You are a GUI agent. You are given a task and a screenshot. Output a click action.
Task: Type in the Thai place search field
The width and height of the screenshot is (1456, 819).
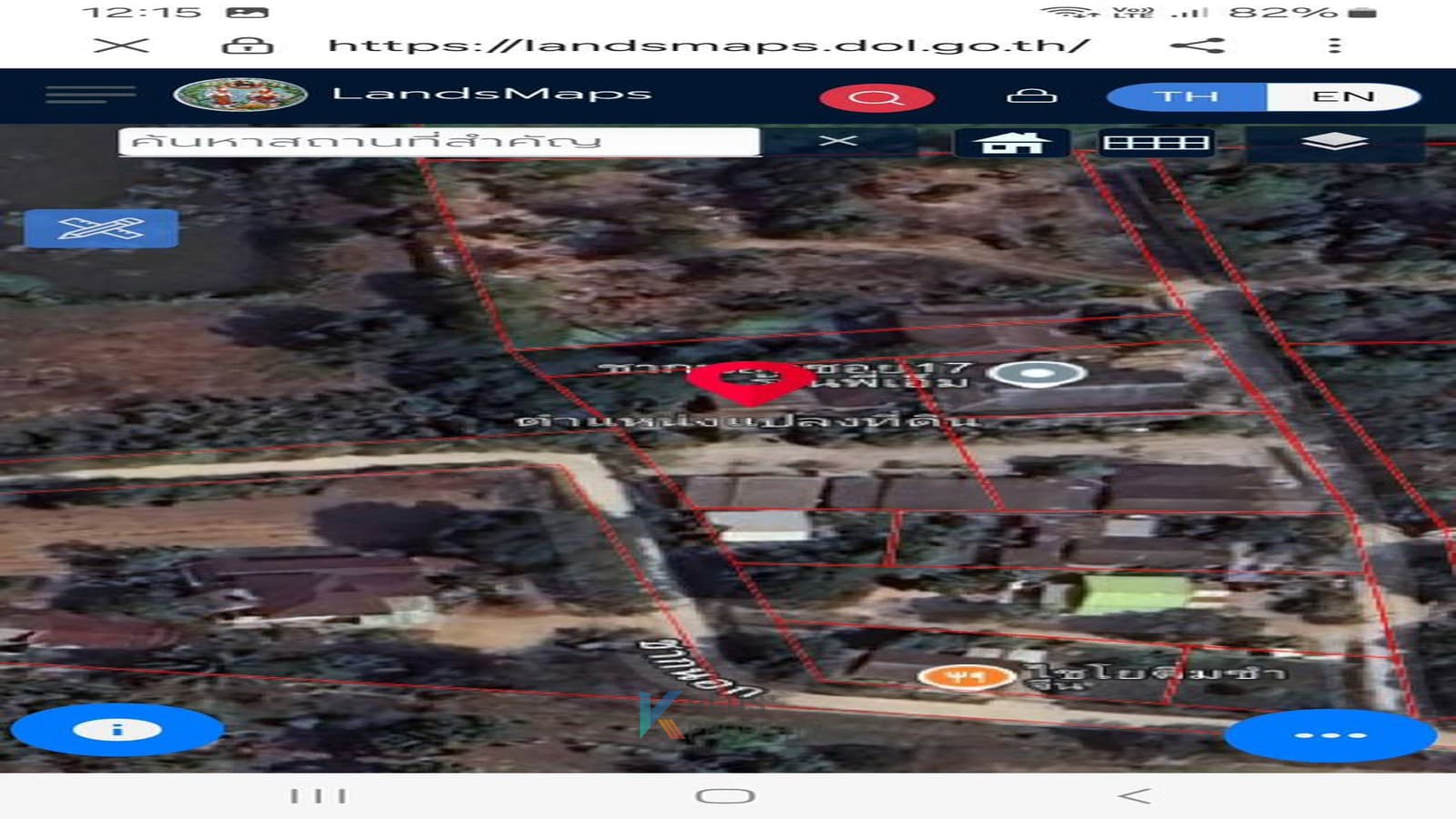coord(437,142)
